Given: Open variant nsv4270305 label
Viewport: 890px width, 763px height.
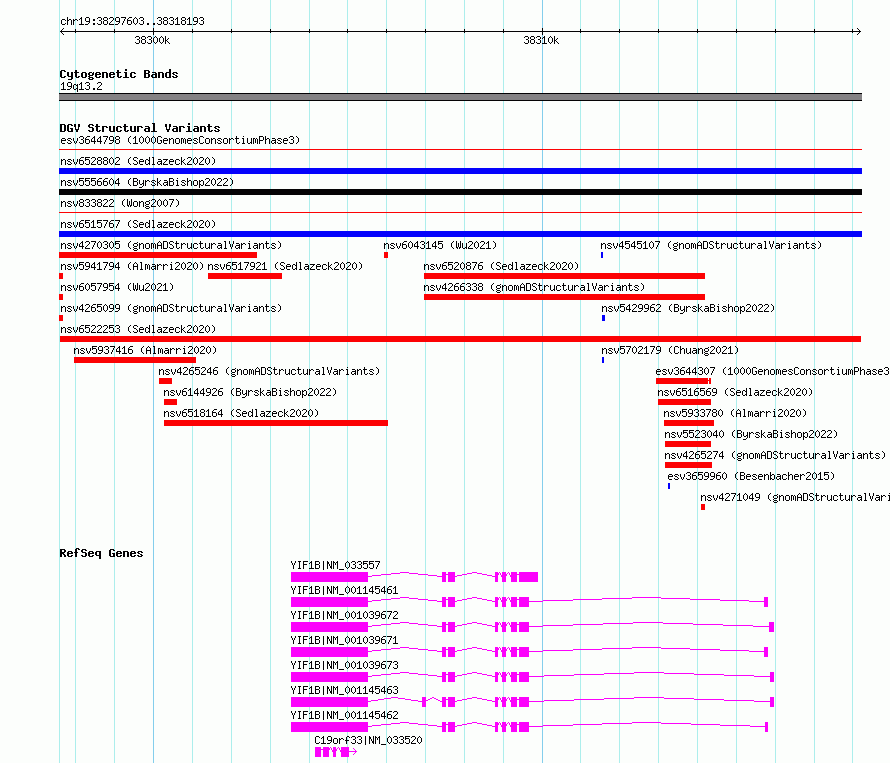Looking at the screenshot, I should [x=171, y=245].
